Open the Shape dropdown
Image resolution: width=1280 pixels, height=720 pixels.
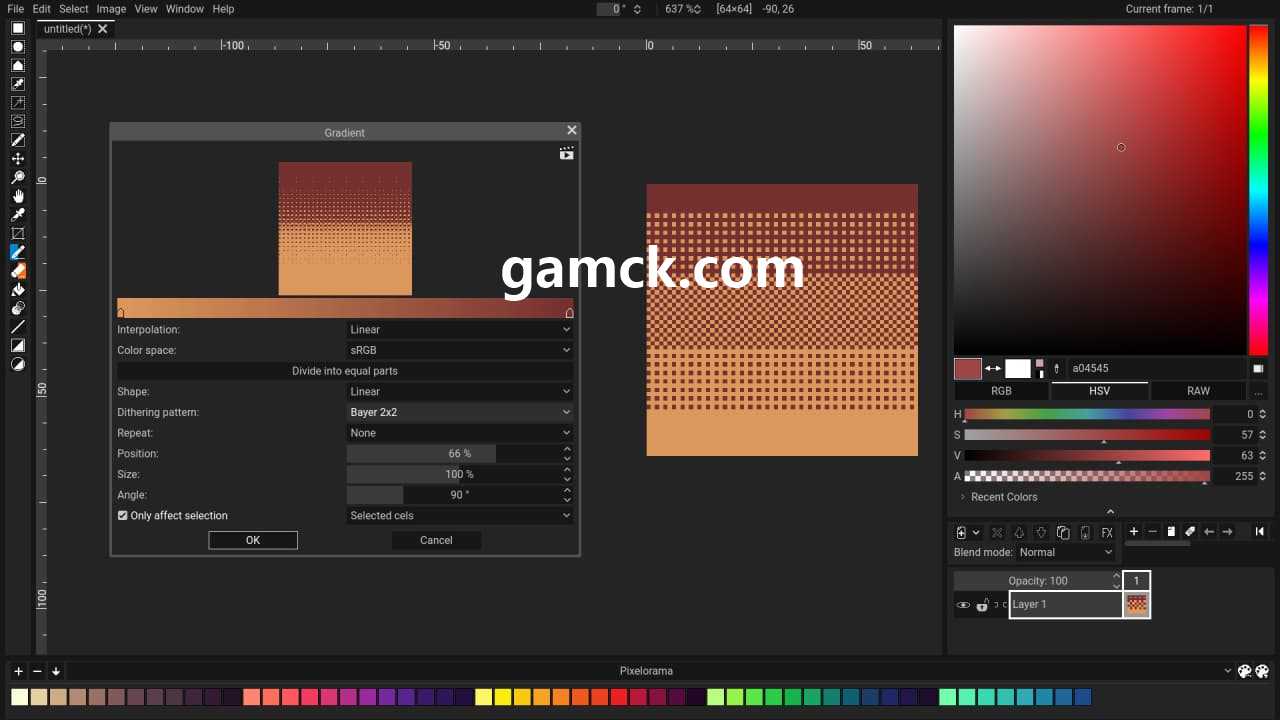tap(460, 392)
